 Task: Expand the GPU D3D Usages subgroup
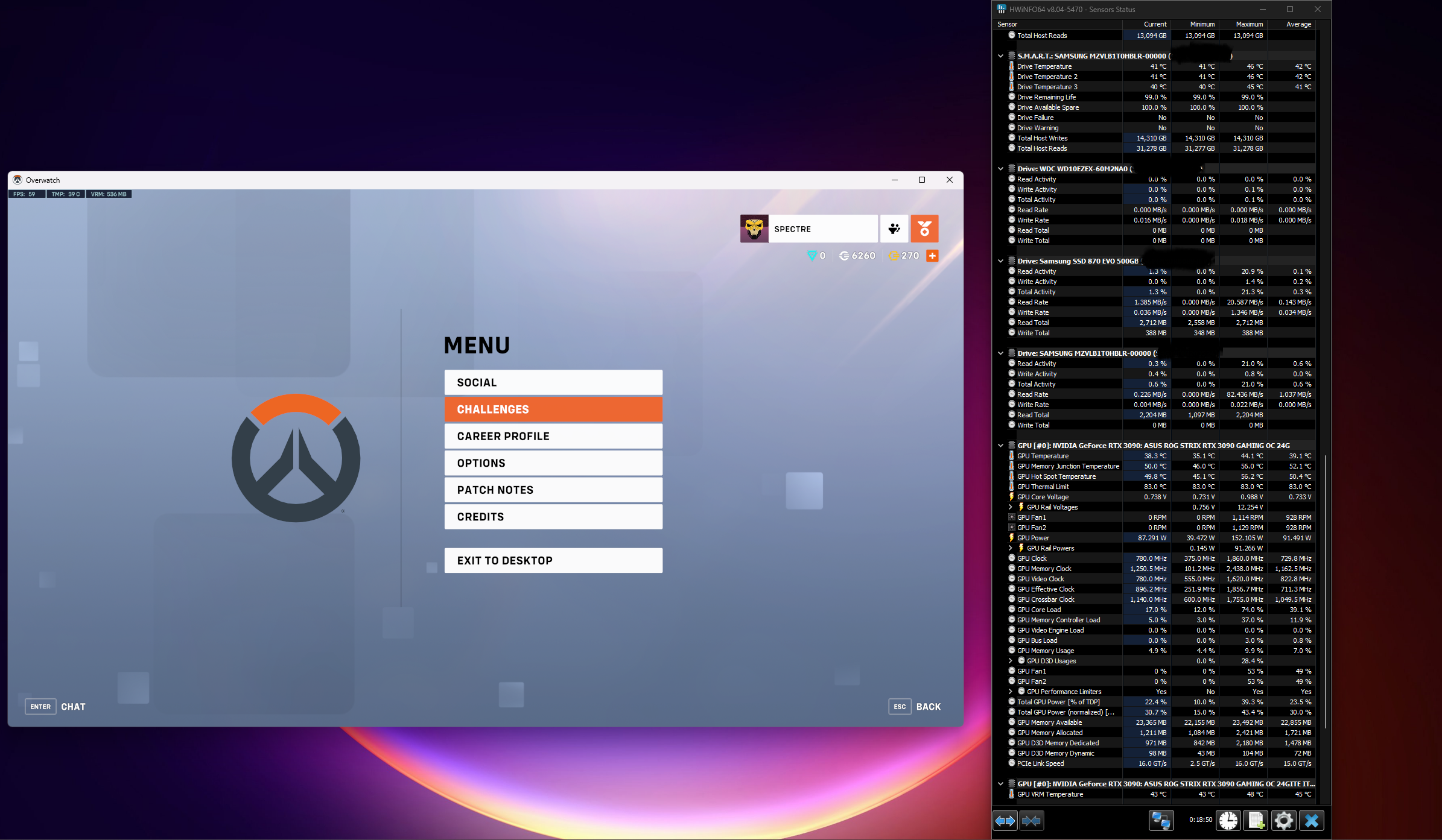1011,661
